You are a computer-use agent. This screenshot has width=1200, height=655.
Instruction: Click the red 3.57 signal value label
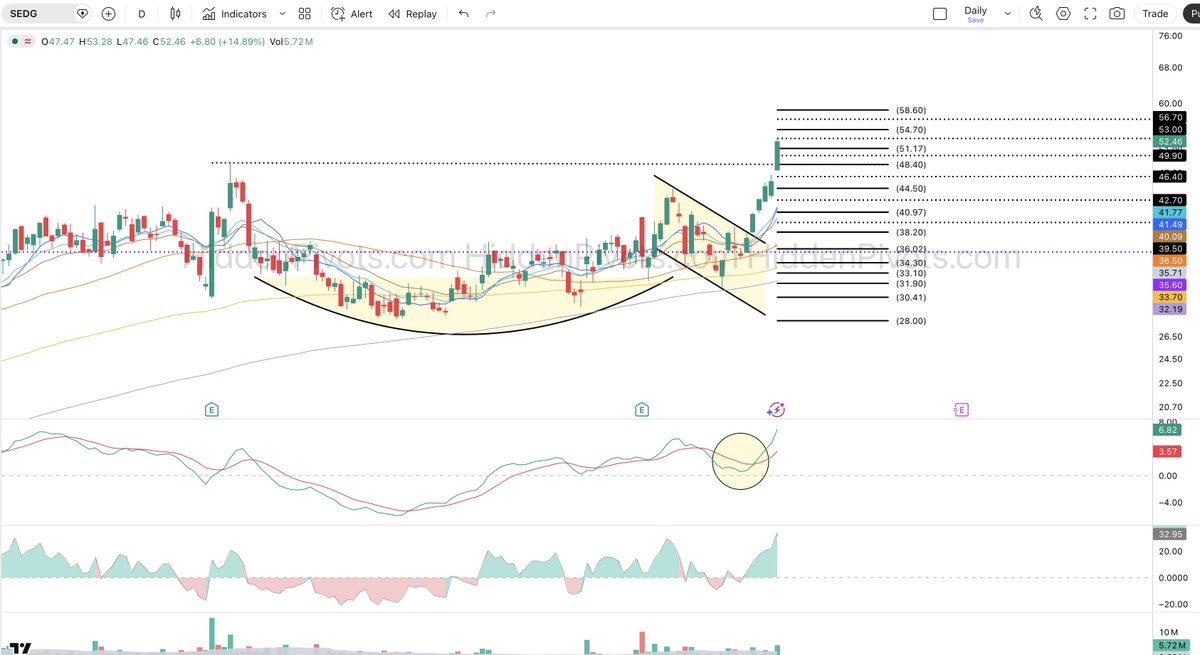point(1167,452)
